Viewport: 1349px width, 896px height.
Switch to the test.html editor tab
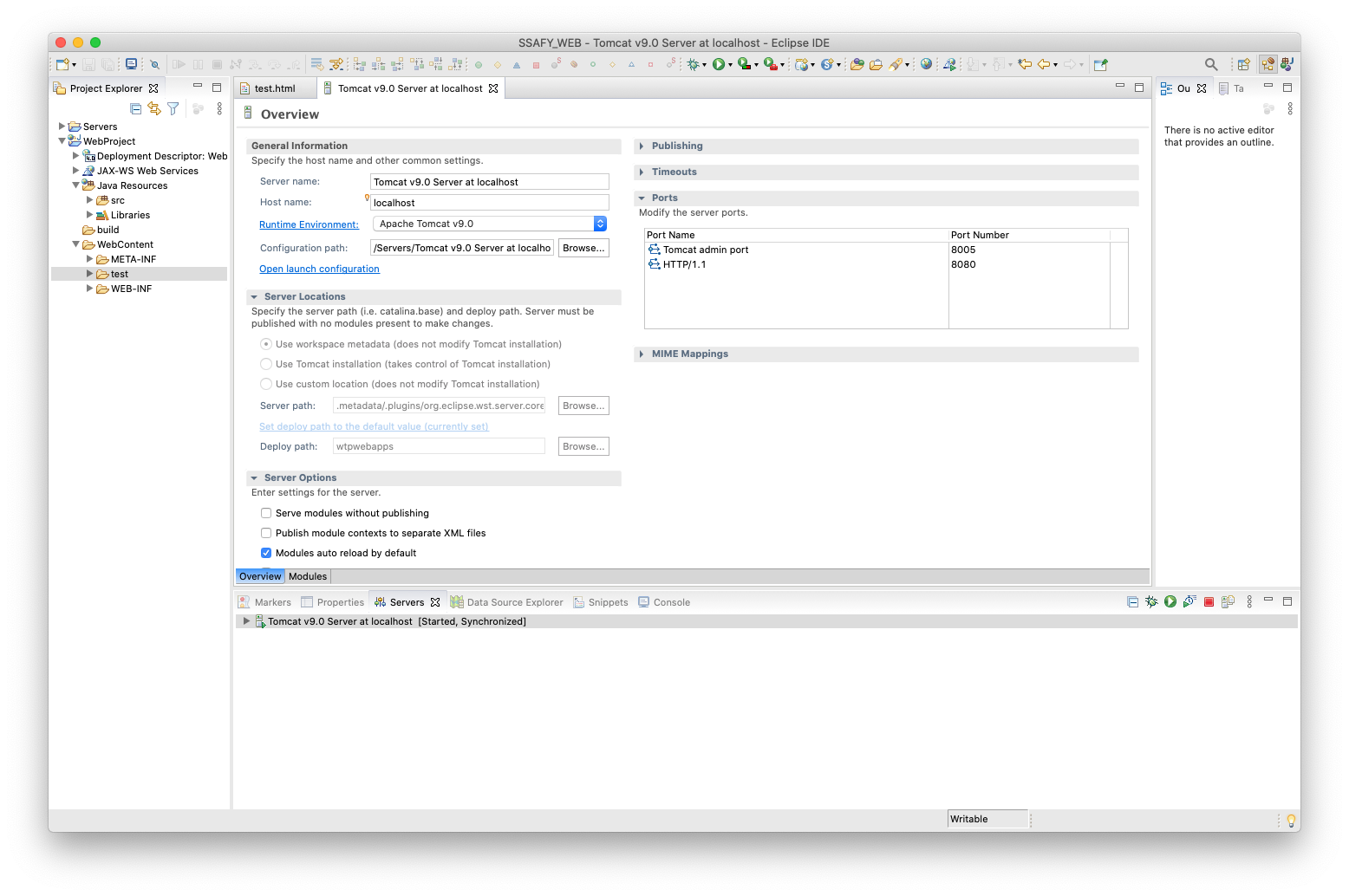[274, 88]
